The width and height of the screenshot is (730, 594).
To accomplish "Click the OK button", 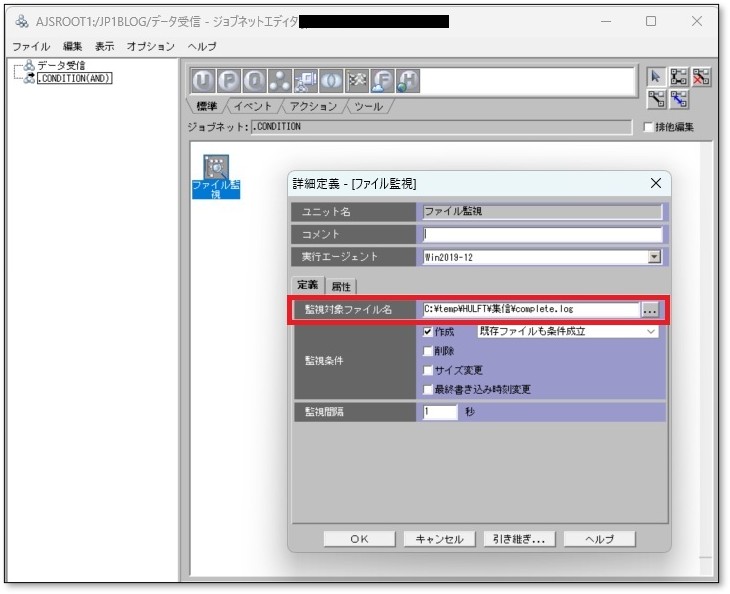I will tap(359, 539).
